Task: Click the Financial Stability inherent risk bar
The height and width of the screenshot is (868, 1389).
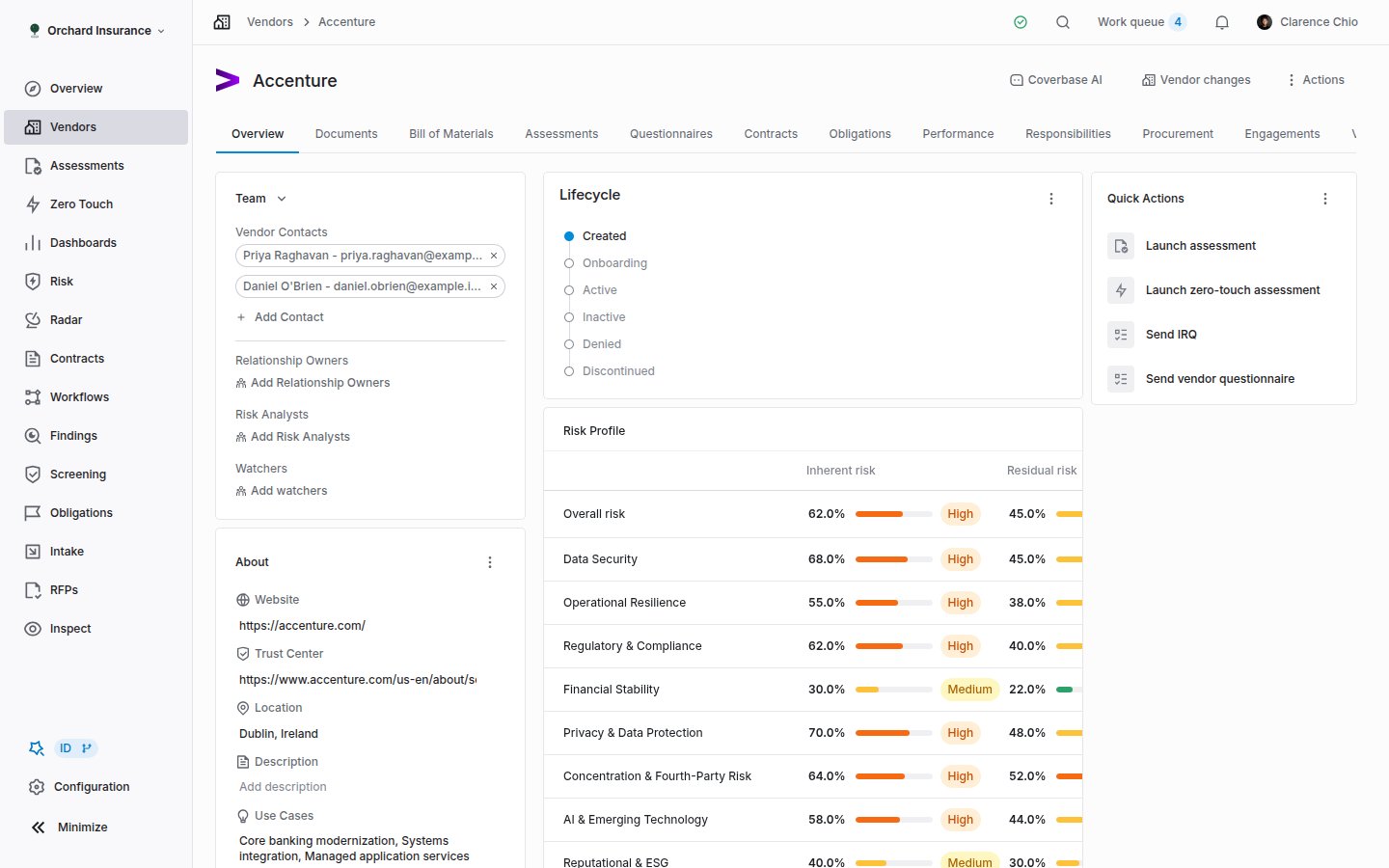Action: (x=894, y=690)
